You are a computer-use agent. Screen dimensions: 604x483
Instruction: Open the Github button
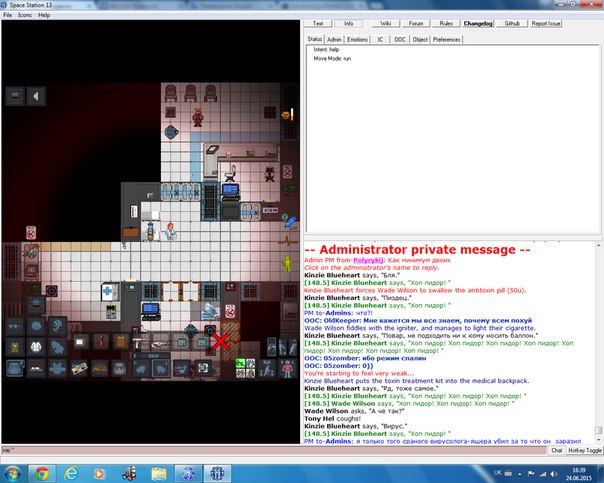[x=512, y=23]
